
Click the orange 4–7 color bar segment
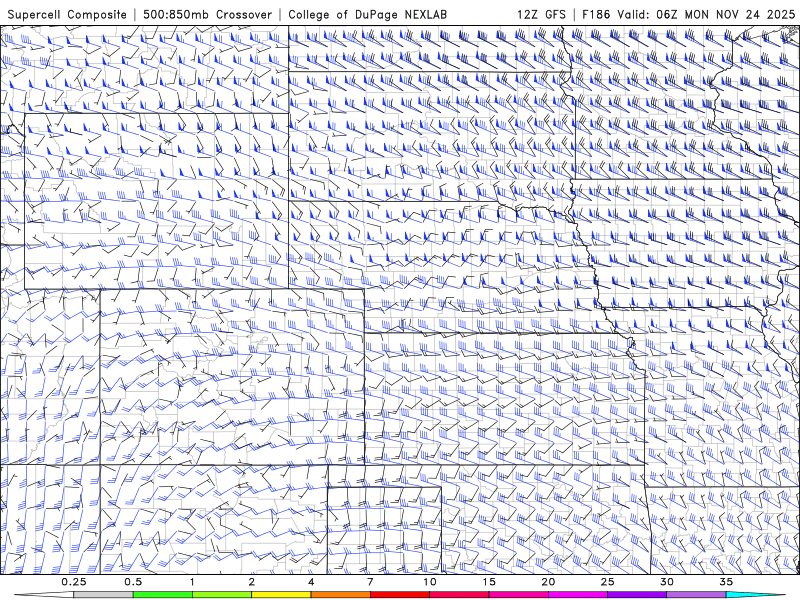click(x=340, y=595)
